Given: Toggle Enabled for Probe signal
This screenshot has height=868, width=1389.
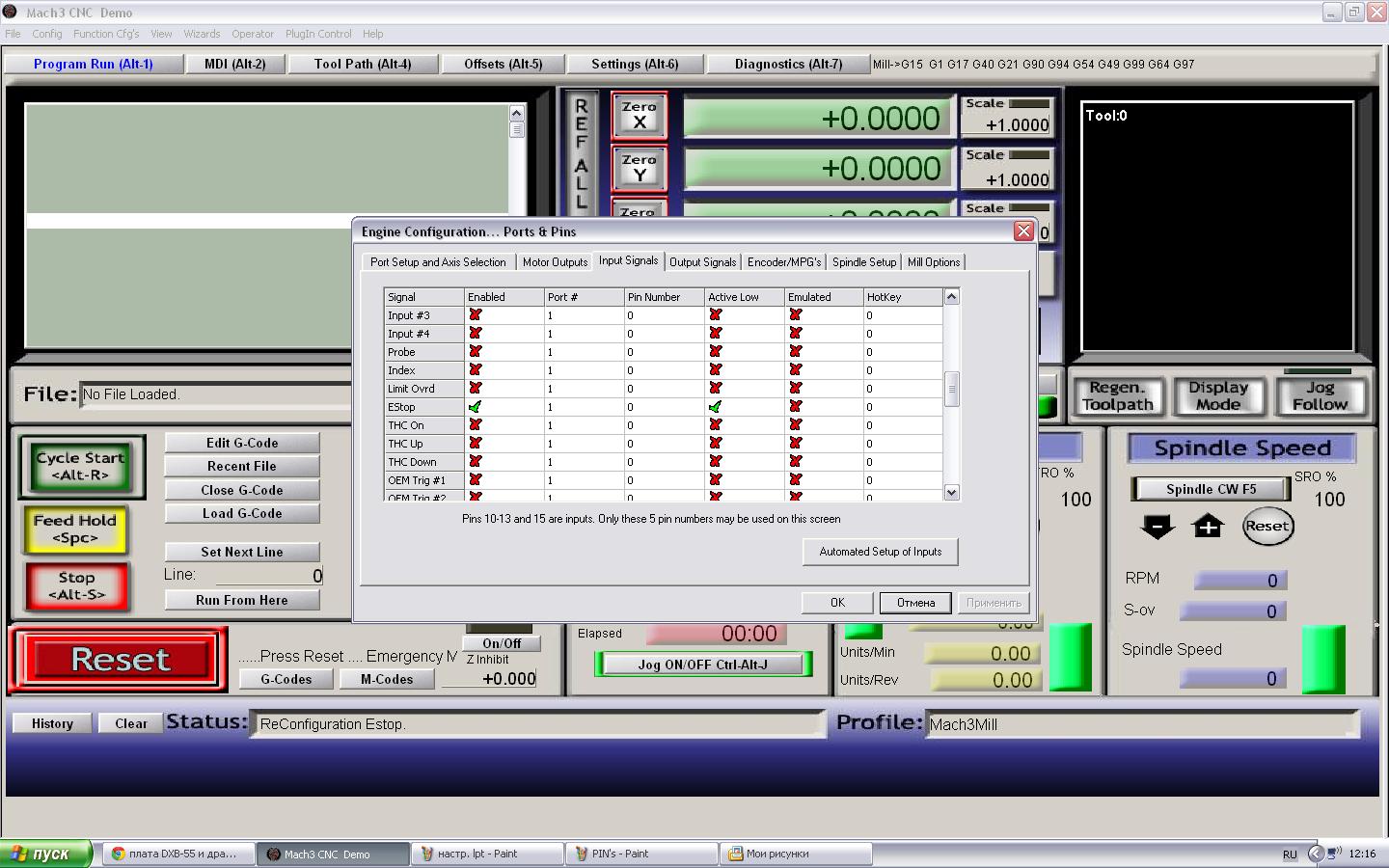Looking at the screenshot, I should tap(475, 352).
